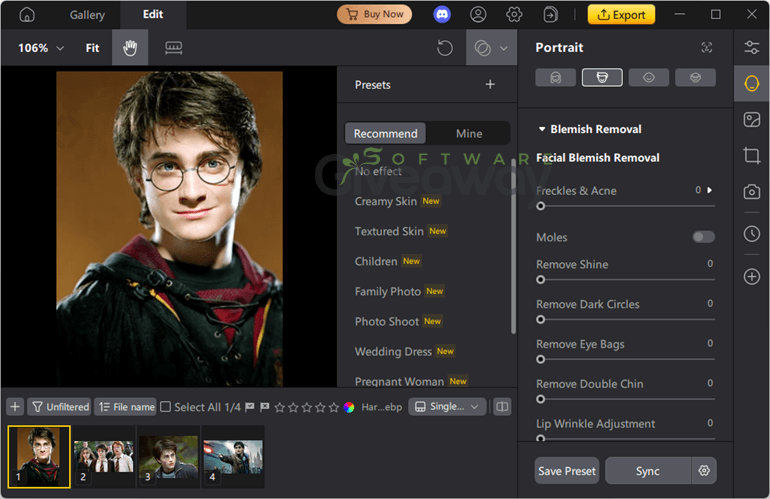Click the face detection icon beside Portrait

[706, 48]
